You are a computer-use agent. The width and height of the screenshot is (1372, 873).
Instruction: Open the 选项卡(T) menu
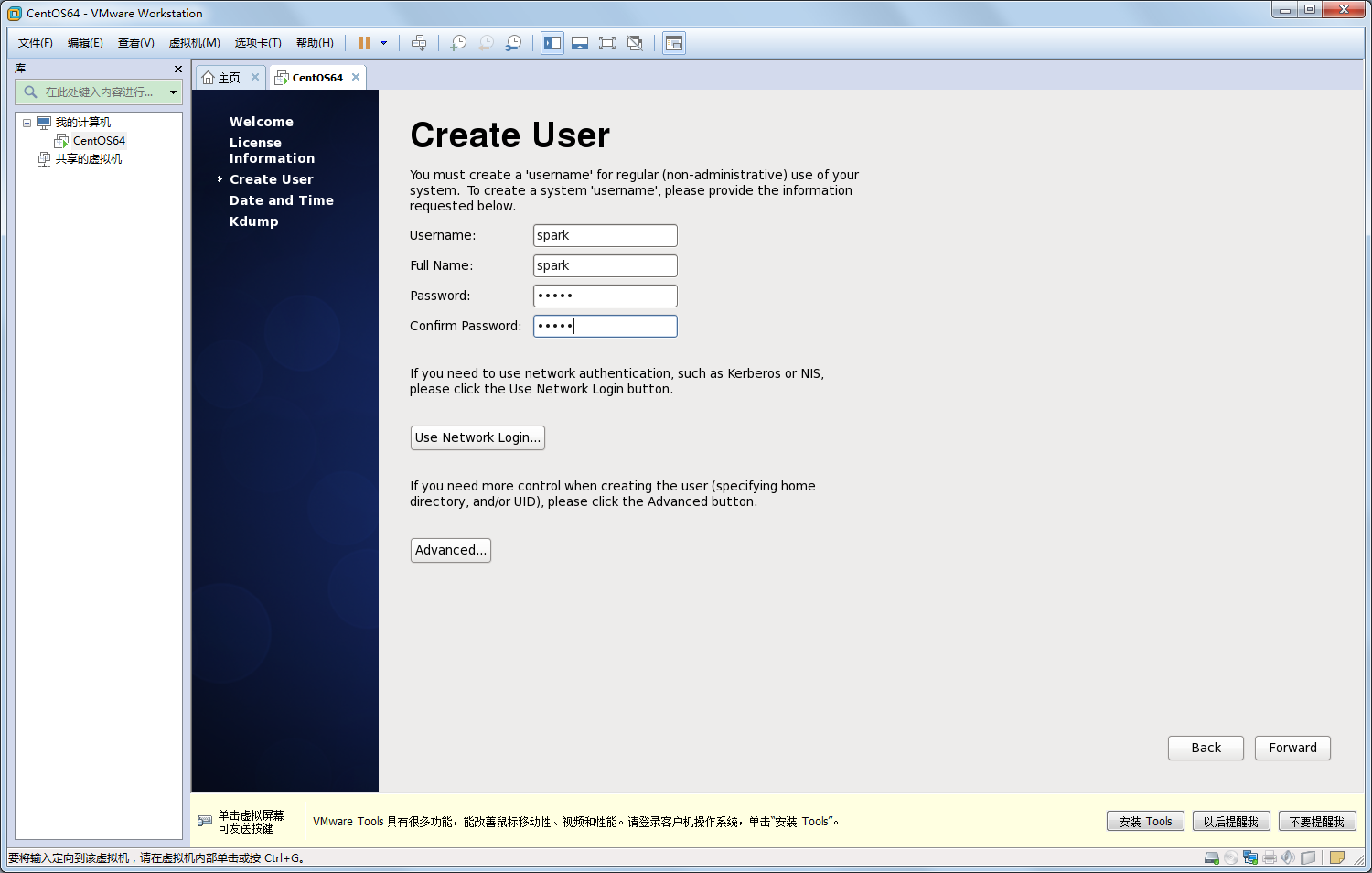[x=257, y=43]
